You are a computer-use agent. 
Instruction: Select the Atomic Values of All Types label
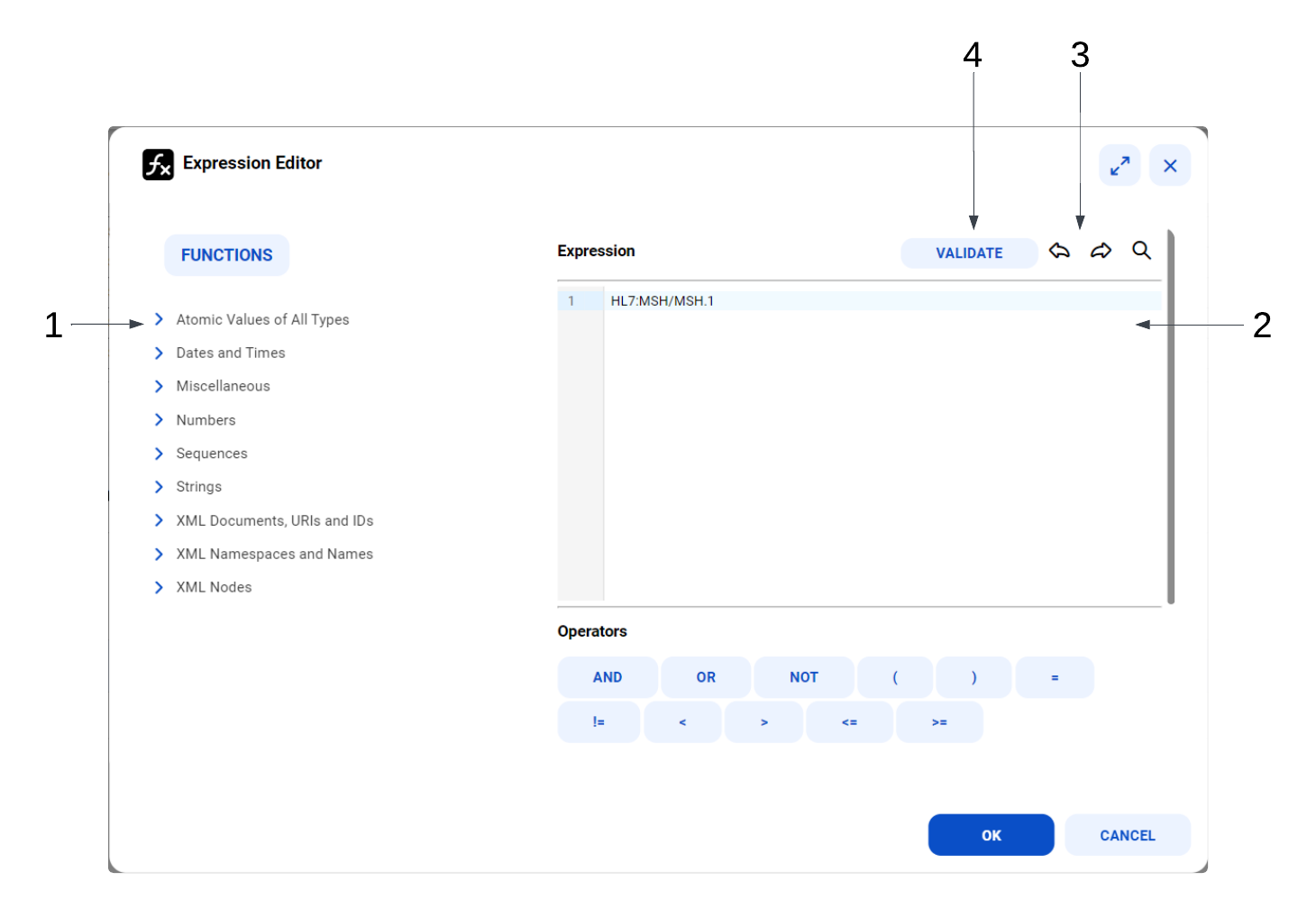pos(262,319)
